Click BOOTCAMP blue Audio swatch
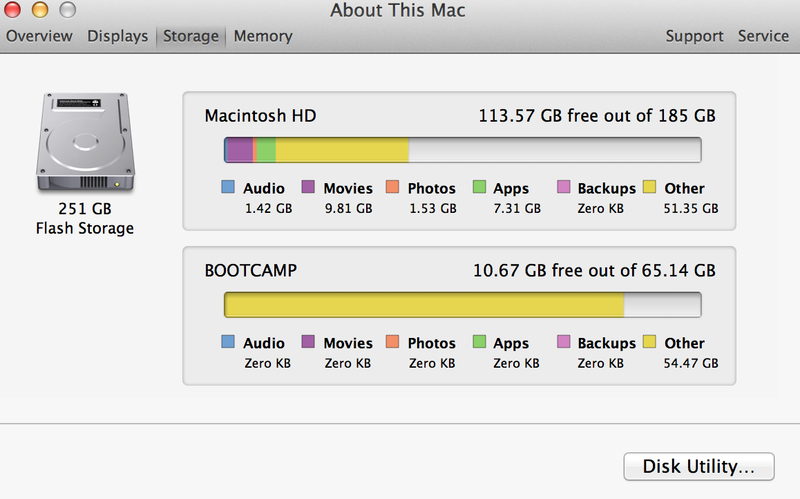Screen dimensions: 800x499 (227, 342)
